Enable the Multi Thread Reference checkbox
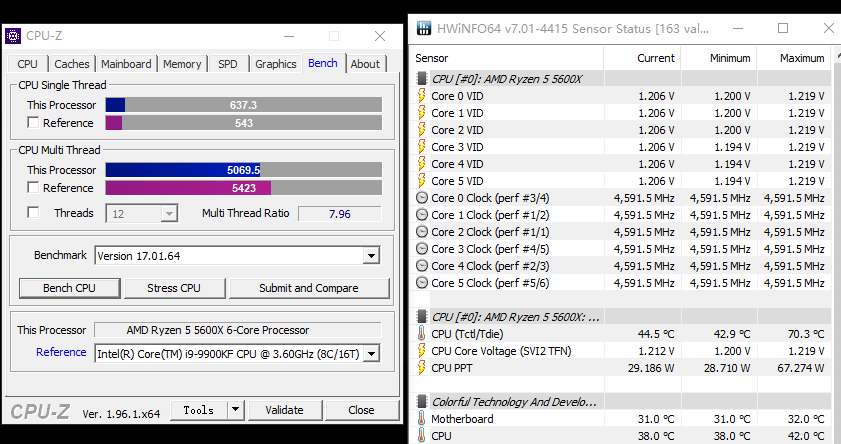The image size is (841, 444). point(33,188)
